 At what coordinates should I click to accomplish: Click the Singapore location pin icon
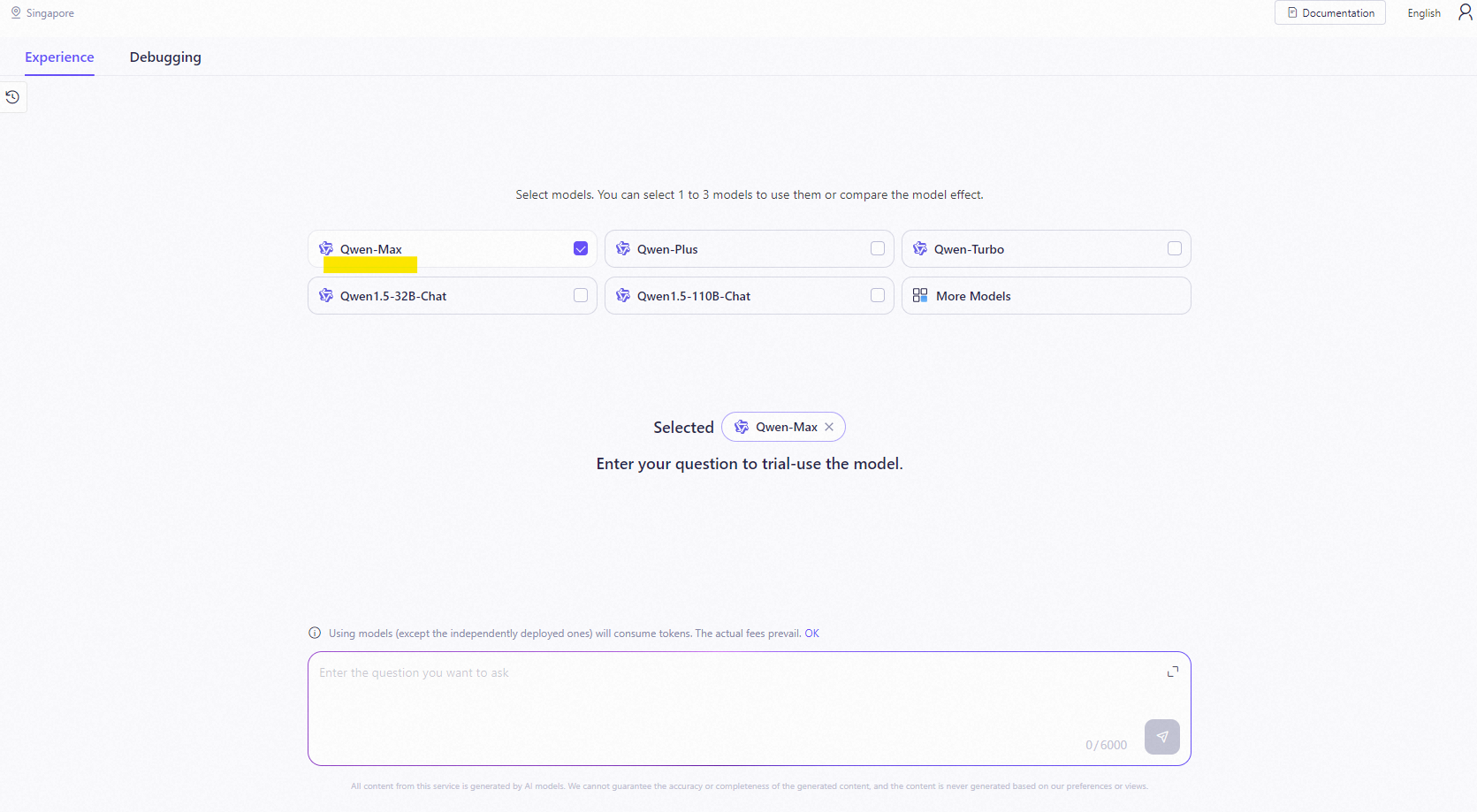16,12
